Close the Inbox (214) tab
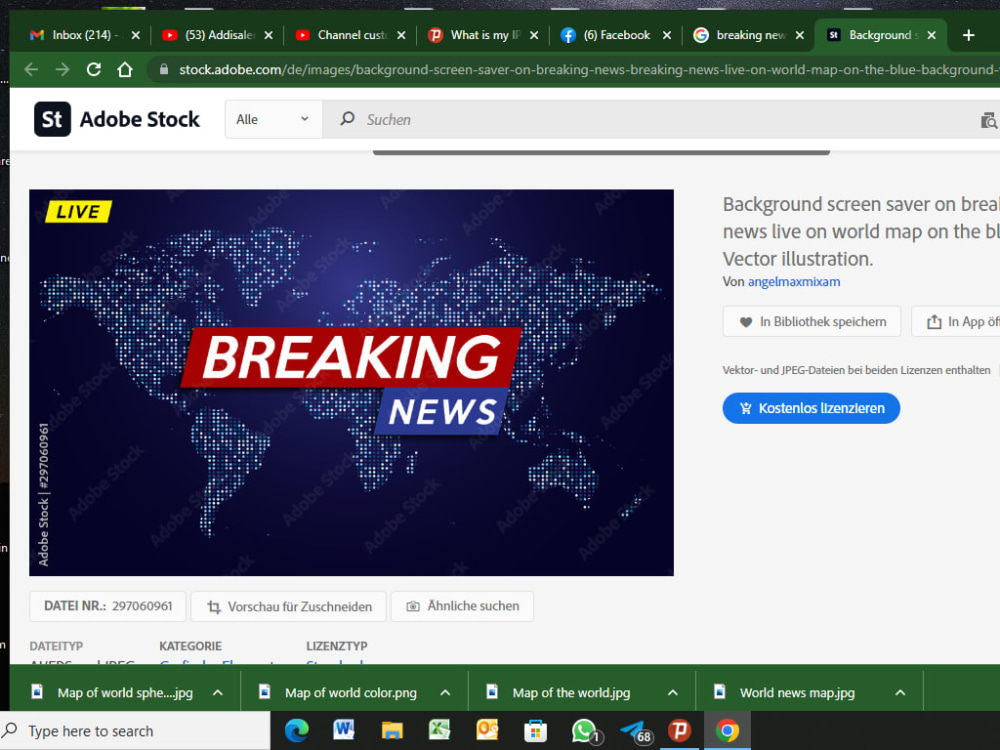Image resolution: width=1000 pixels, height=750 pixels. 135,35
